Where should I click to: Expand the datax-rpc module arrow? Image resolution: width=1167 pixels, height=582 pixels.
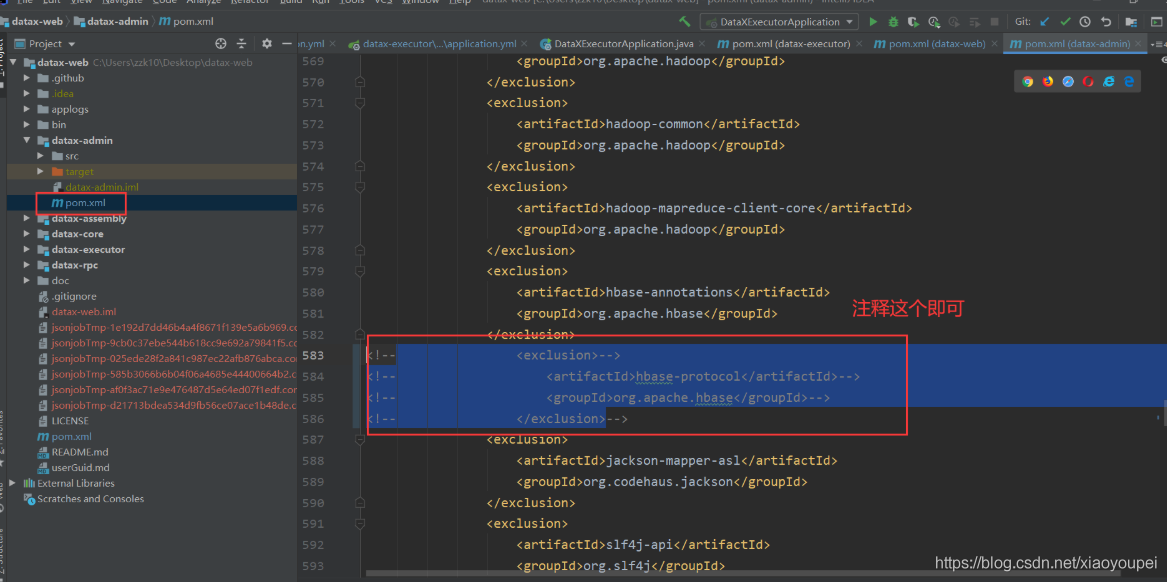pyautogui.click(x=28, y=266)
